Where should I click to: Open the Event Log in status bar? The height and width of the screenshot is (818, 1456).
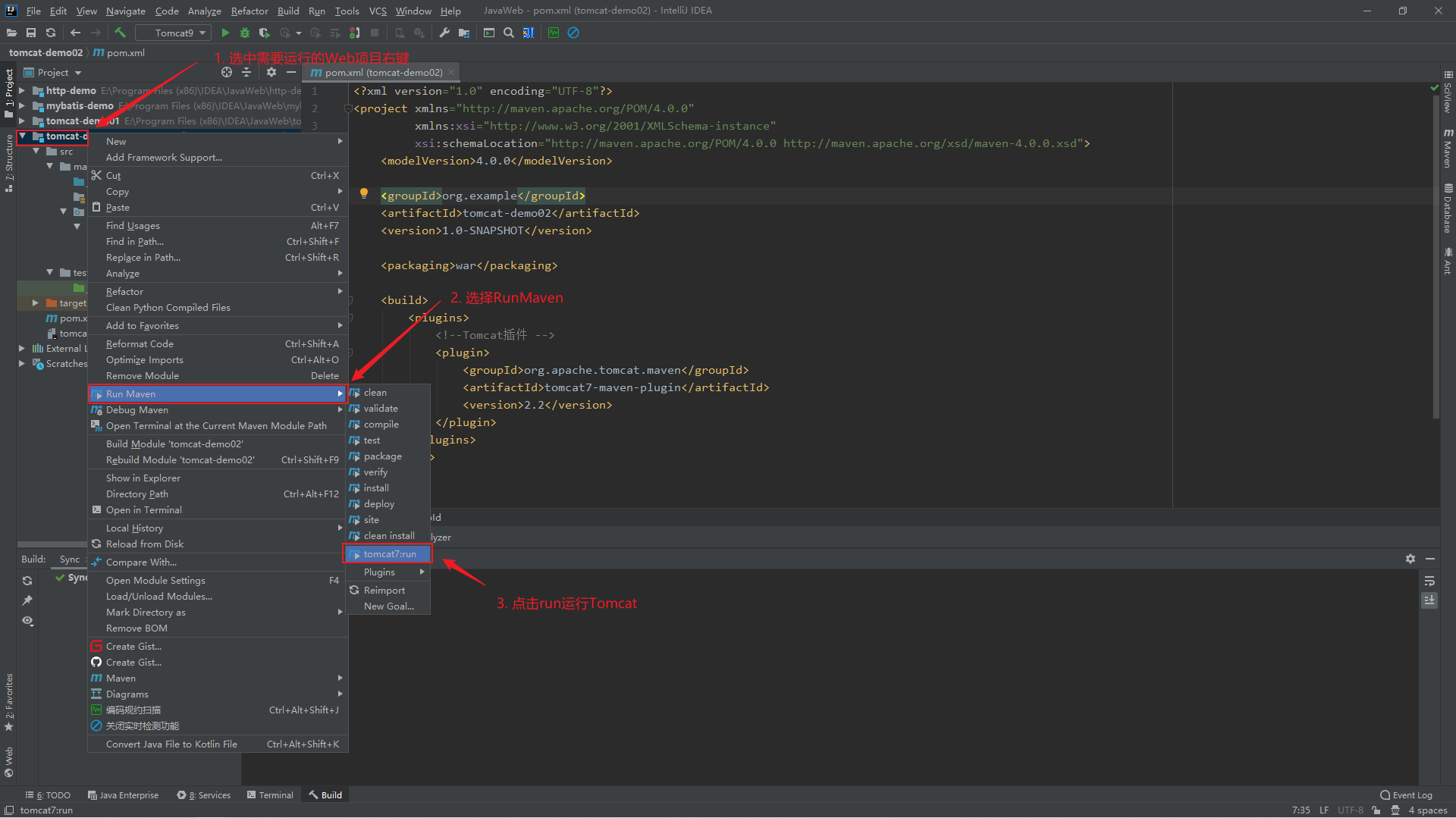tap(1407, 795)
